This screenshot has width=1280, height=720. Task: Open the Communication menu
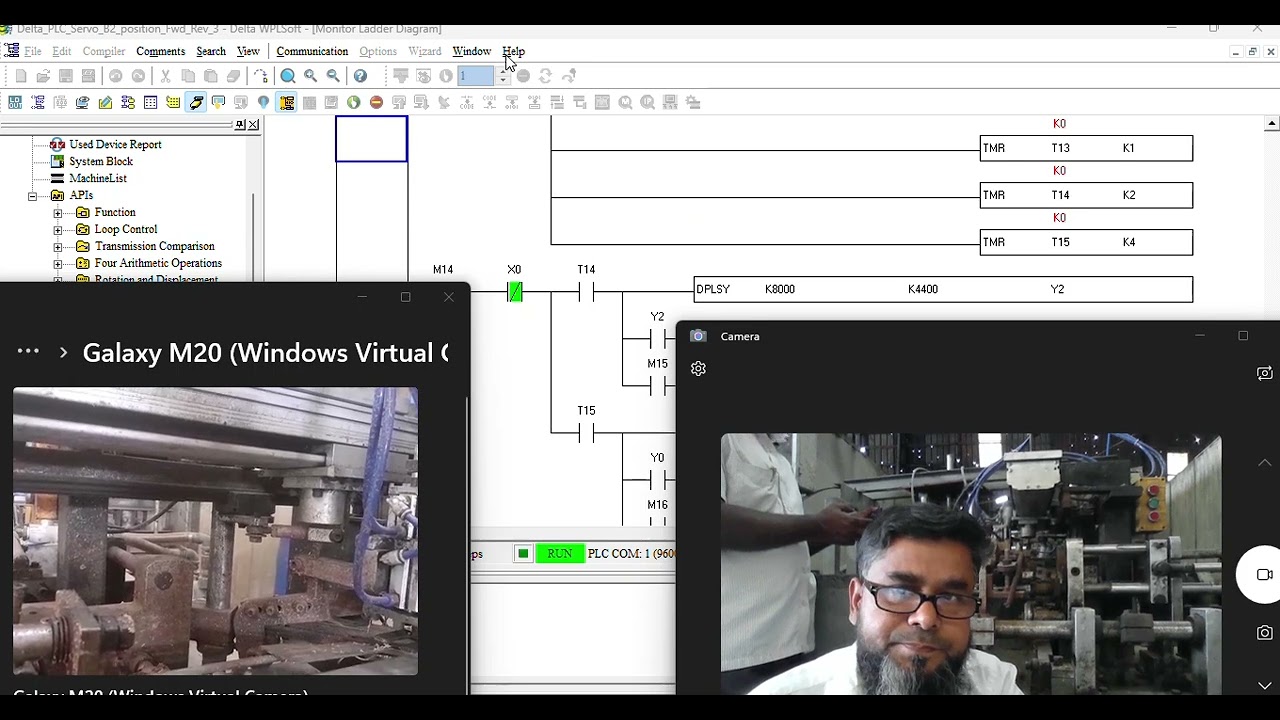click(x=312, y=51)
